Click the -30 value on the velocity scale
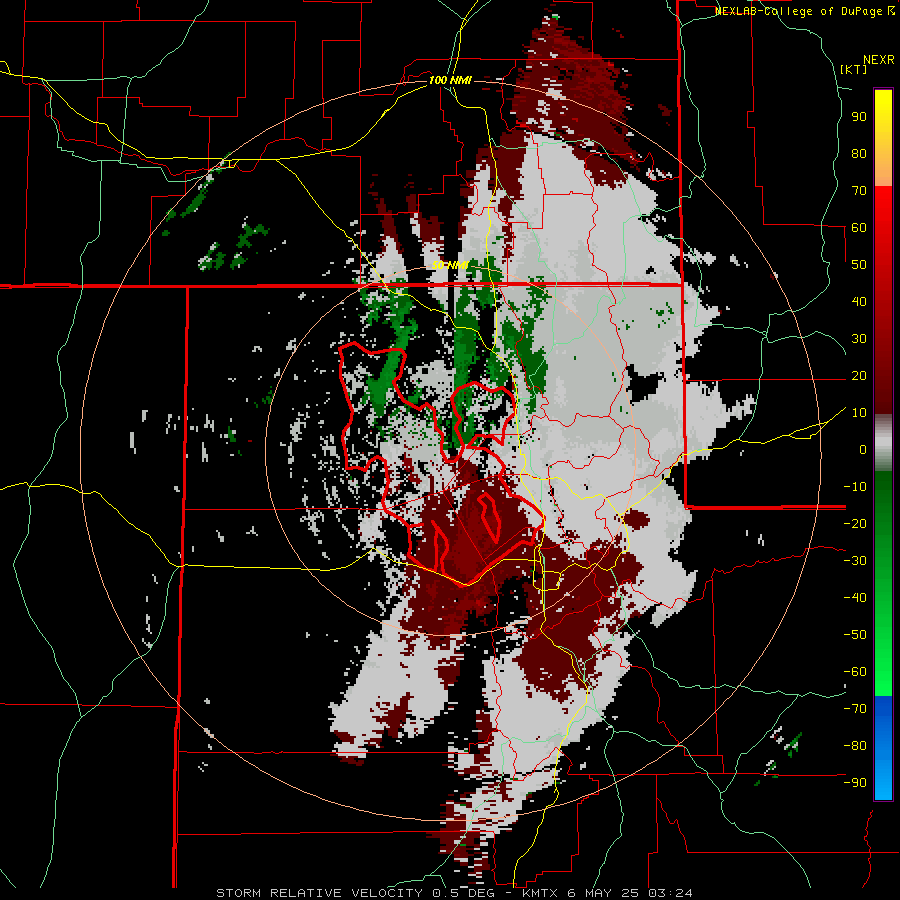Image resolution: width=900 pixels, height=900 pixels. [x=855, y=561]
